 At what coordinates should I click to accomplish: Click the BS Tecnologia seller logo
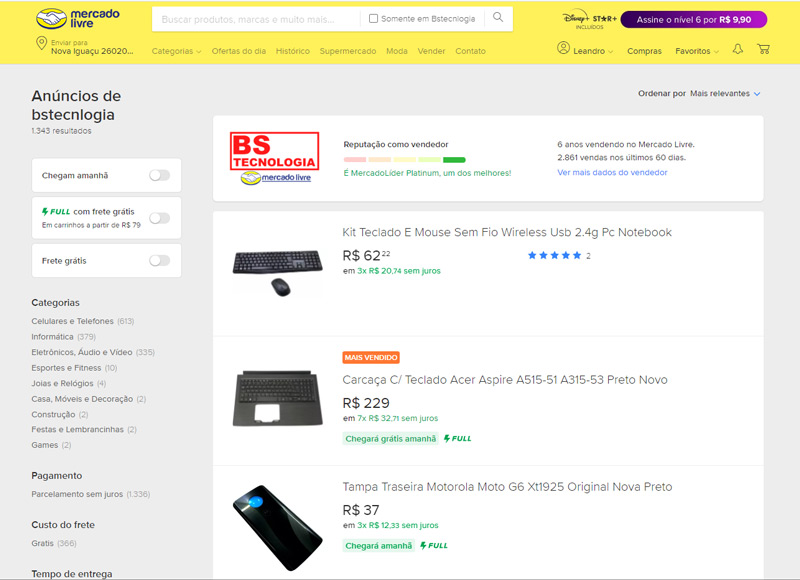(274, 158)
